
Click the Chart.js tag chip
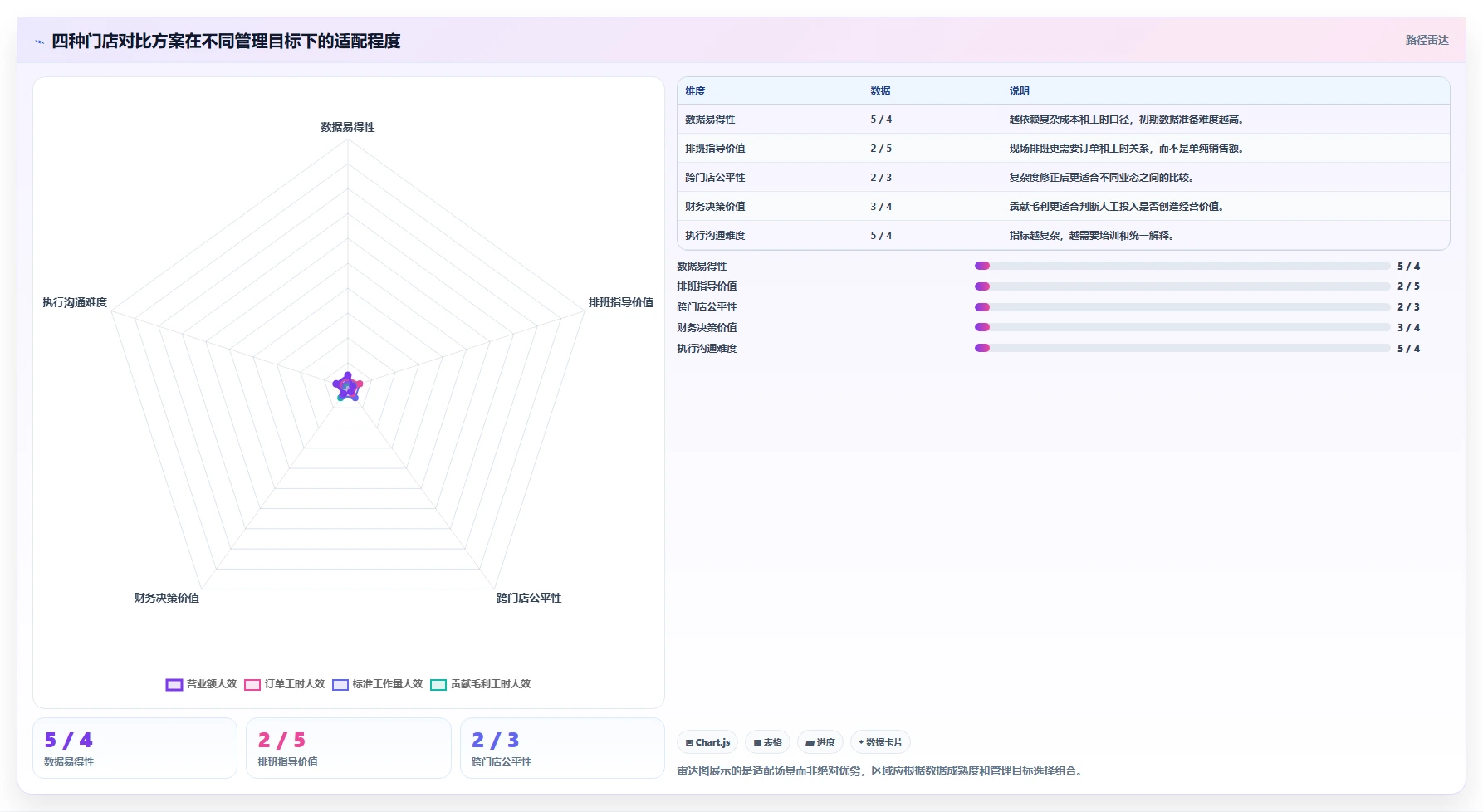[707, 742]
